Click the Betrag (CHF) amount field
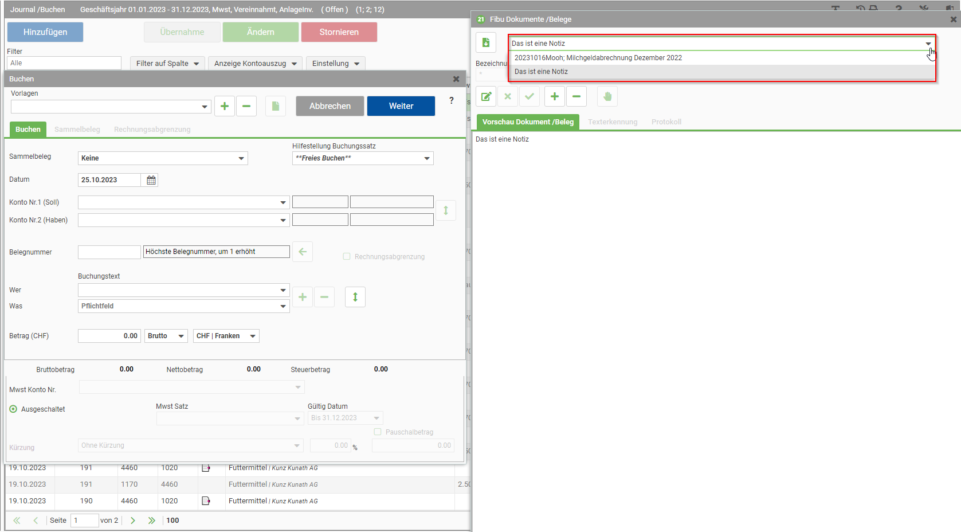The image size is (961, 532). 109,336
